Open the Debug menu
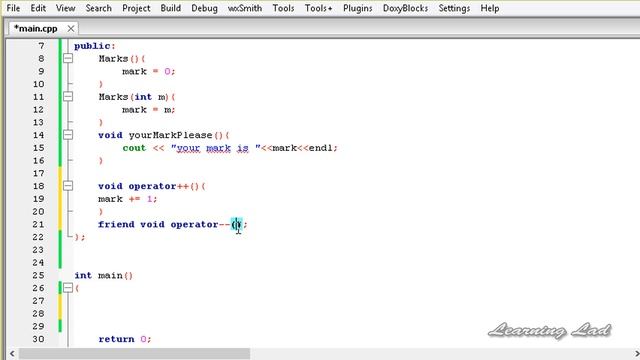 (204, 8)
